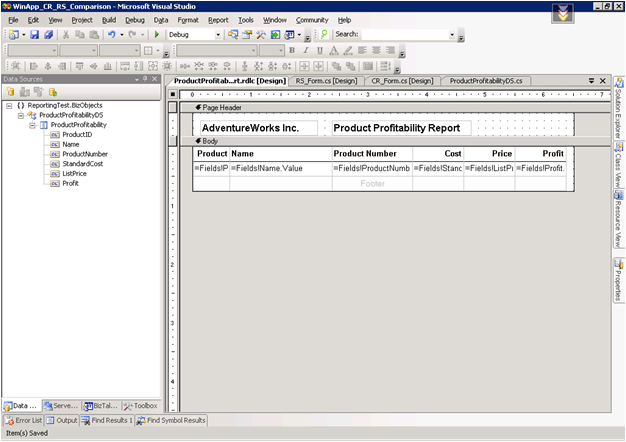Open the active files dropdown beside the tab strip
The width and height of the screenshot is (626, 442).
(x=591, y=81)
